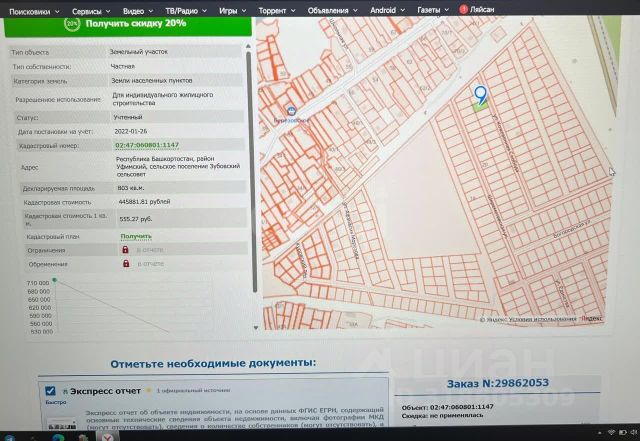Click the yellow star next to Экспресс отчет

pyautogui.click(x=149, y=391)
